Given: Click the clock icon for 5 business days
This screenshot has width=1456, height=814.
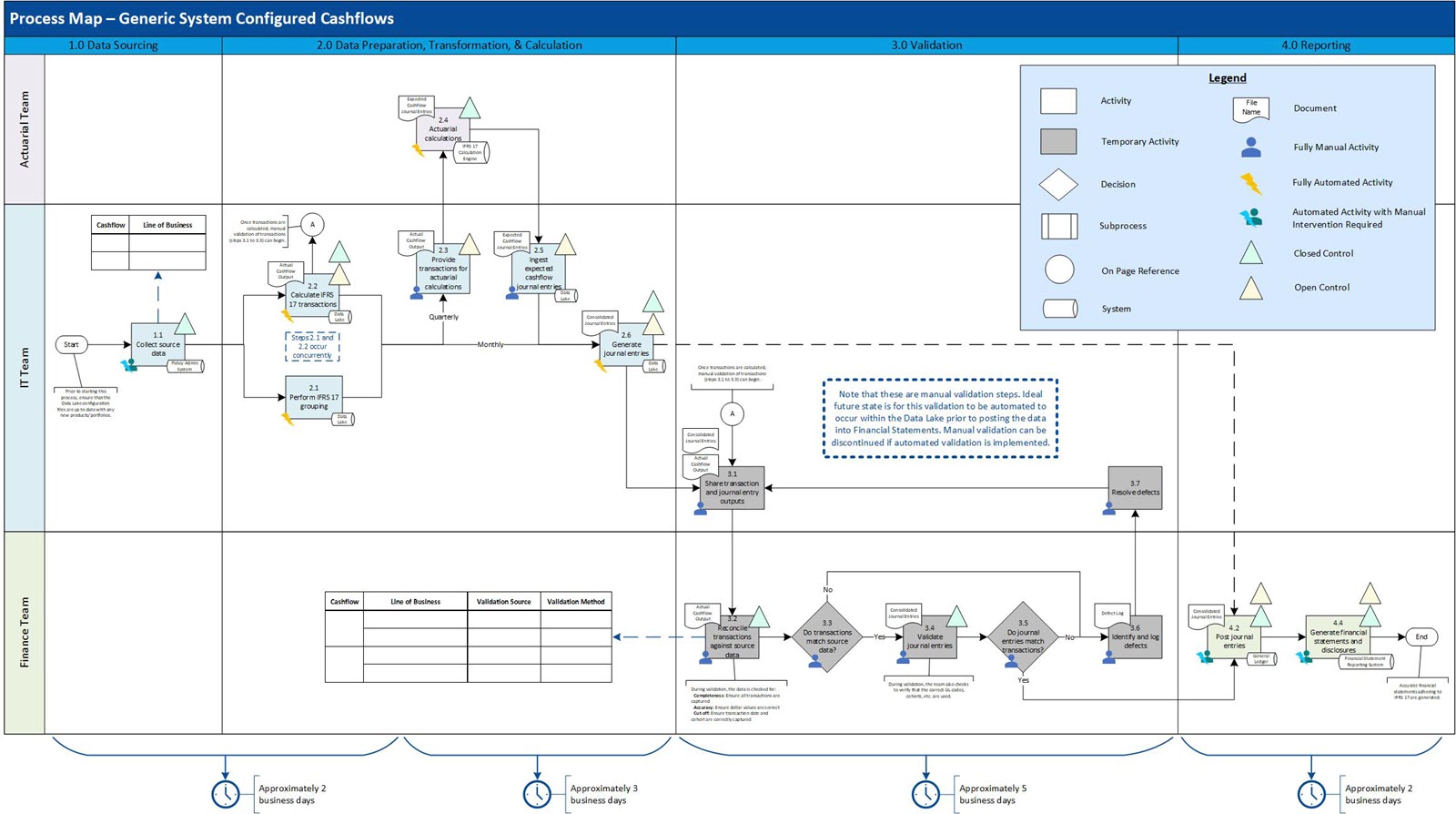Looking at the screenshot, I should point(925,793).
